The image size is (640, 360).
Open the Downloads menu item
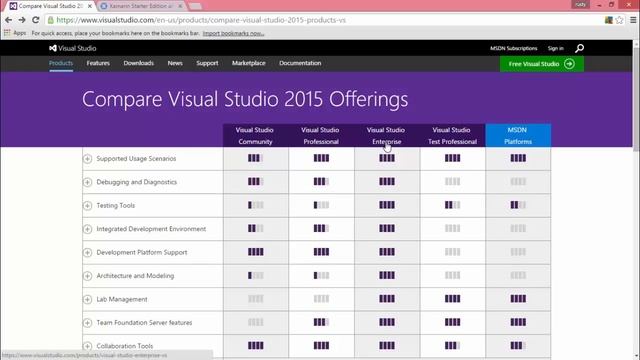click(x=139, y=63)
